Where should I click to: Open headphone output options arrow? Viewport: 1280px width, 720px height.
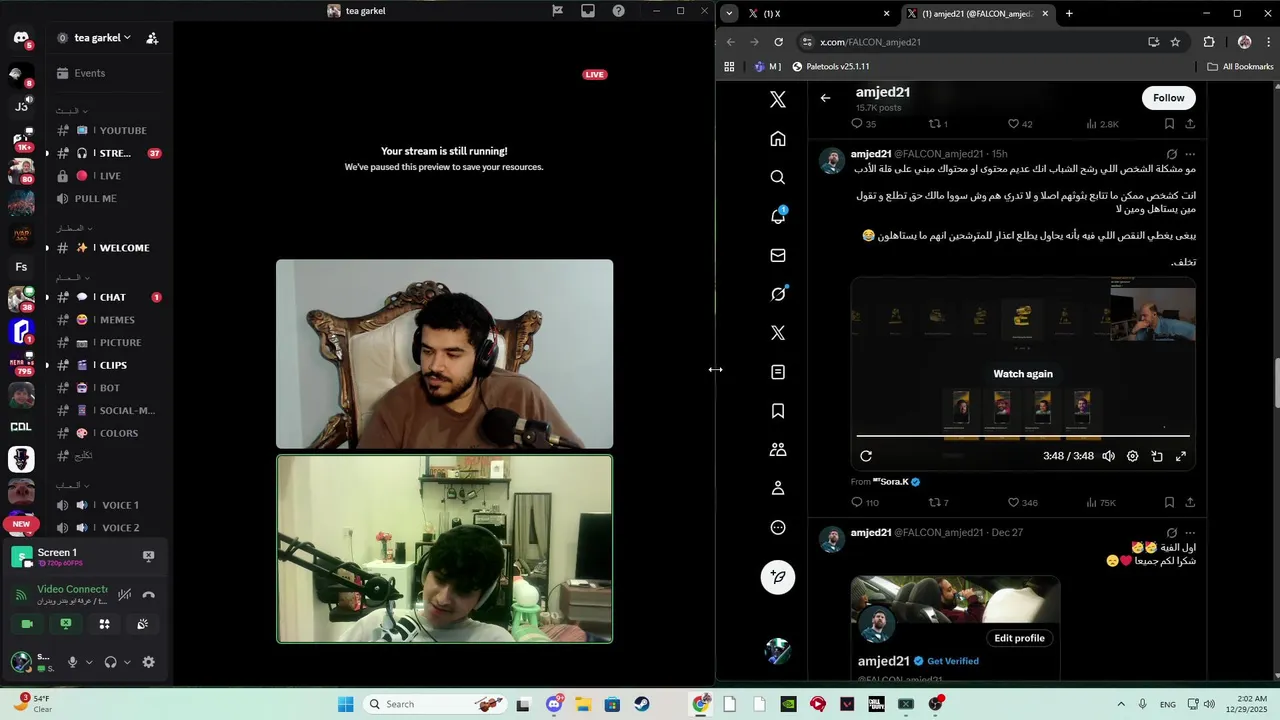point(127,662)
